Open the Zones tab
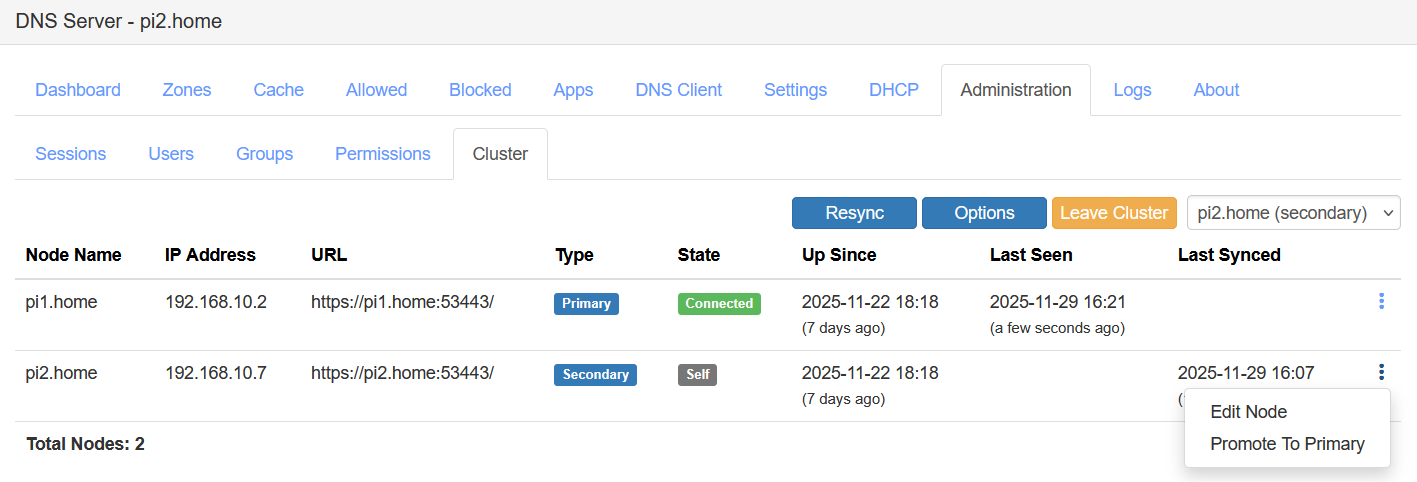 coord(187,90)
